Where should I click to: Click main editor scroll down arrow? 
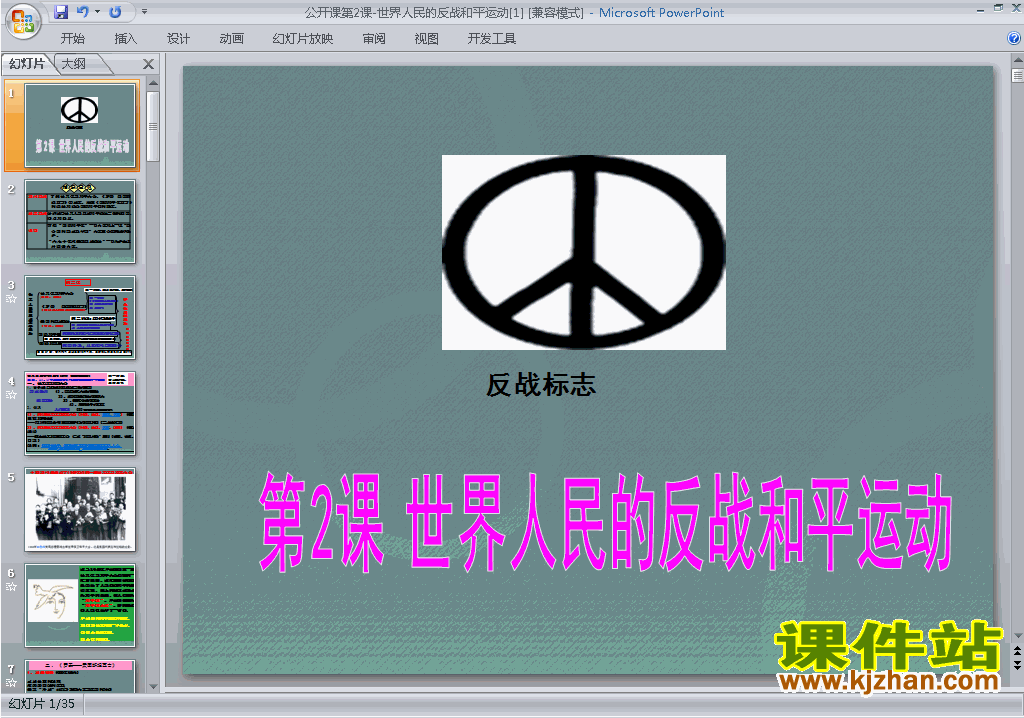[x=1017, y=636]
